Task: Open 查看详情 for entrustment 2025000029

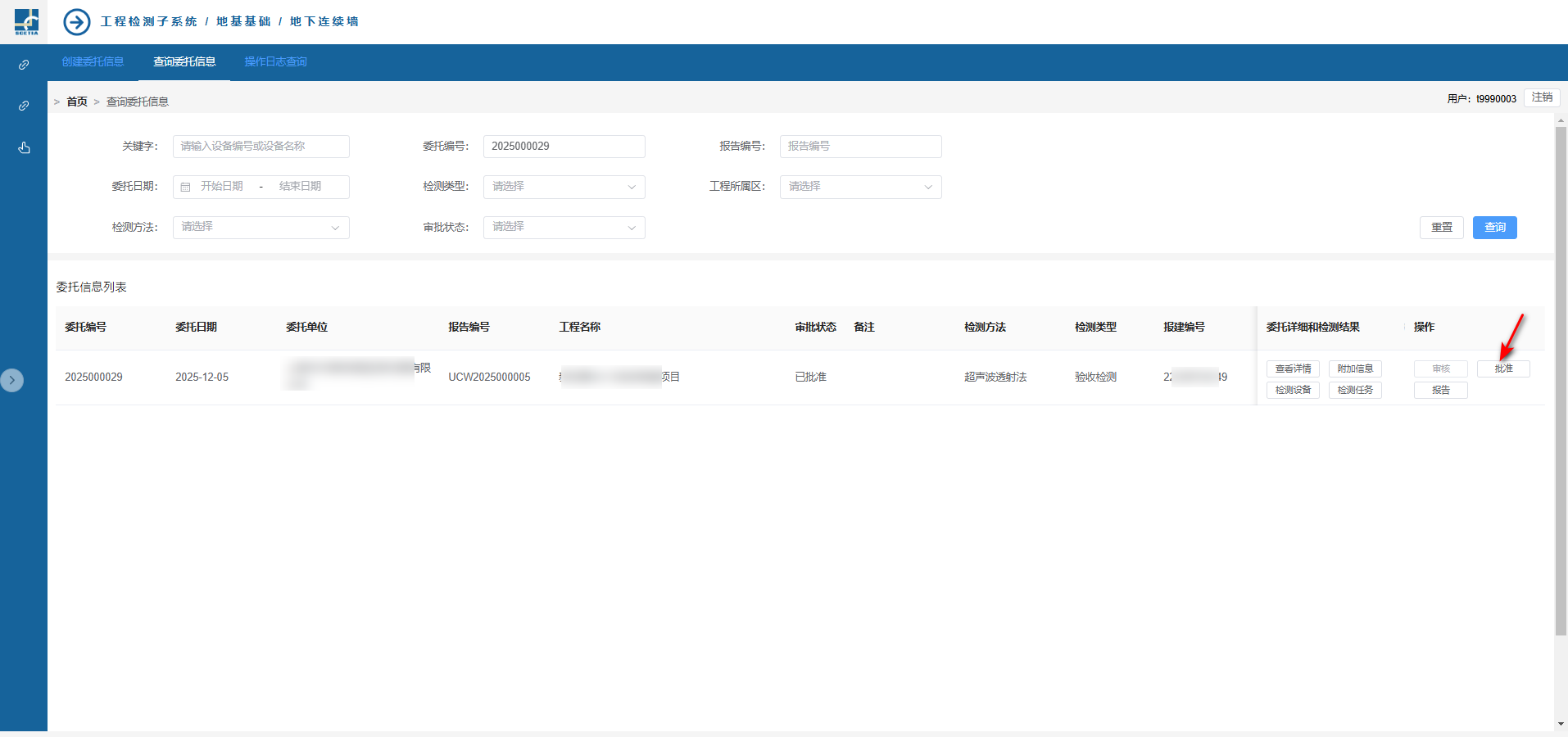Action: pyautogui.click(x=1293, y=368)
